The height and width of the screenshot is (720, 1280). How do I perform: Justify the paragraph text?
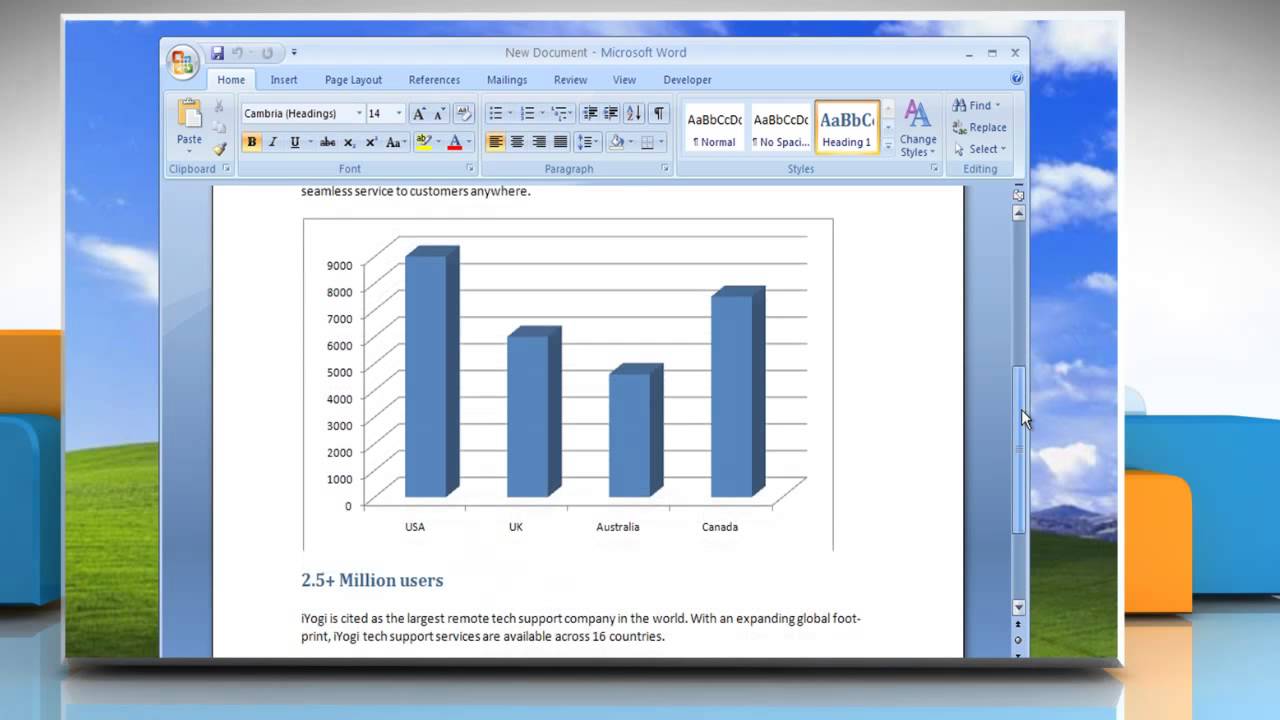click(560, 143)
